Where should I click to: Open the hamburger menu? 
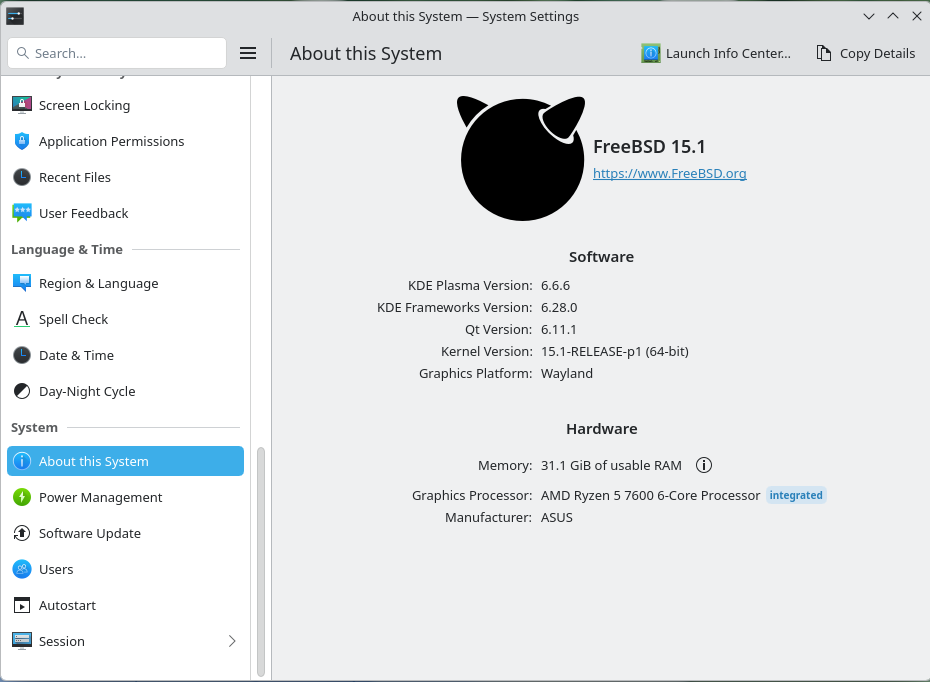(x=248, y=53)
